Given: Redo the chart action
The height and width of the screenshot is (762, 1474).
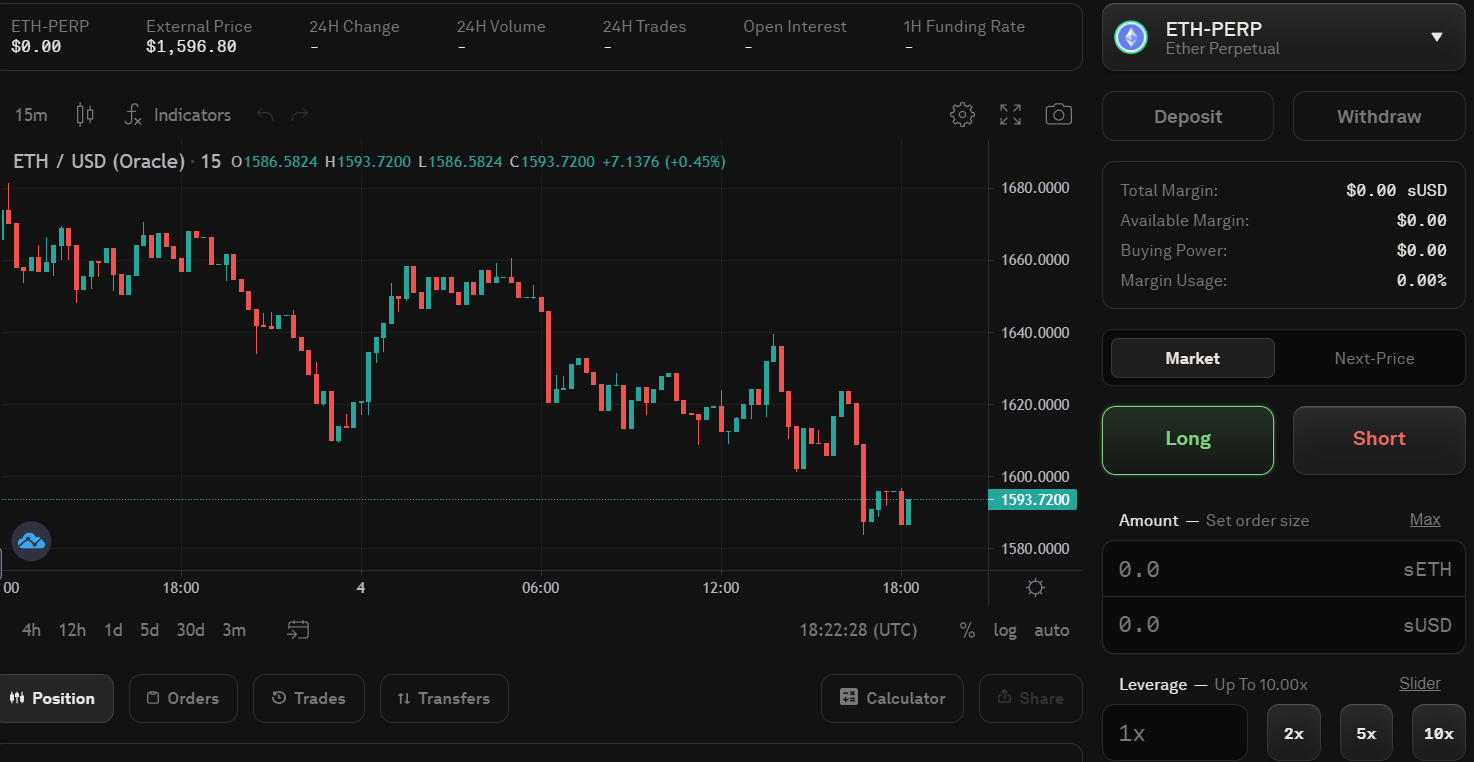Looking at the screenshot, I should click(x=299, y=115).
